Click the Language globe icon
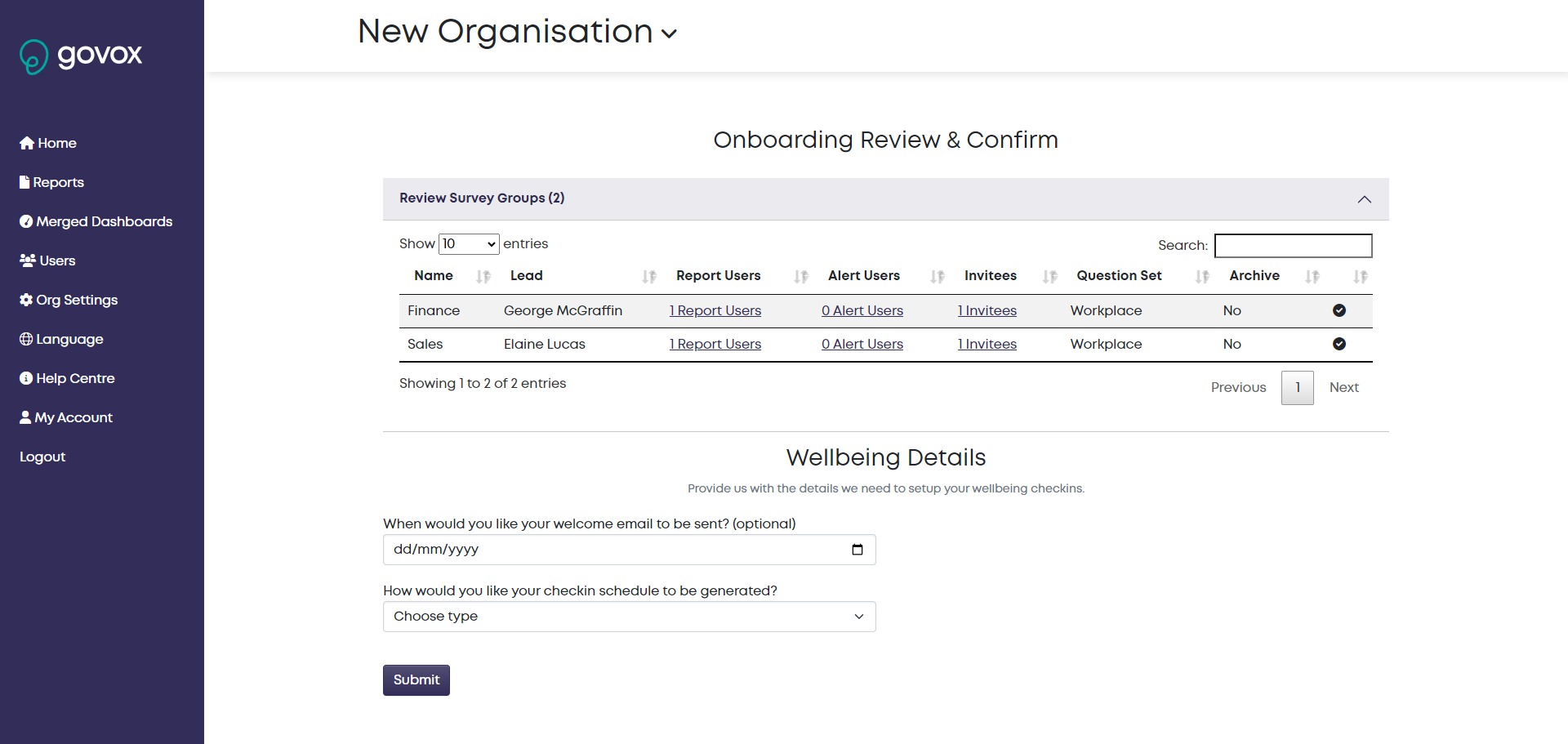 (x=26, y=339)
